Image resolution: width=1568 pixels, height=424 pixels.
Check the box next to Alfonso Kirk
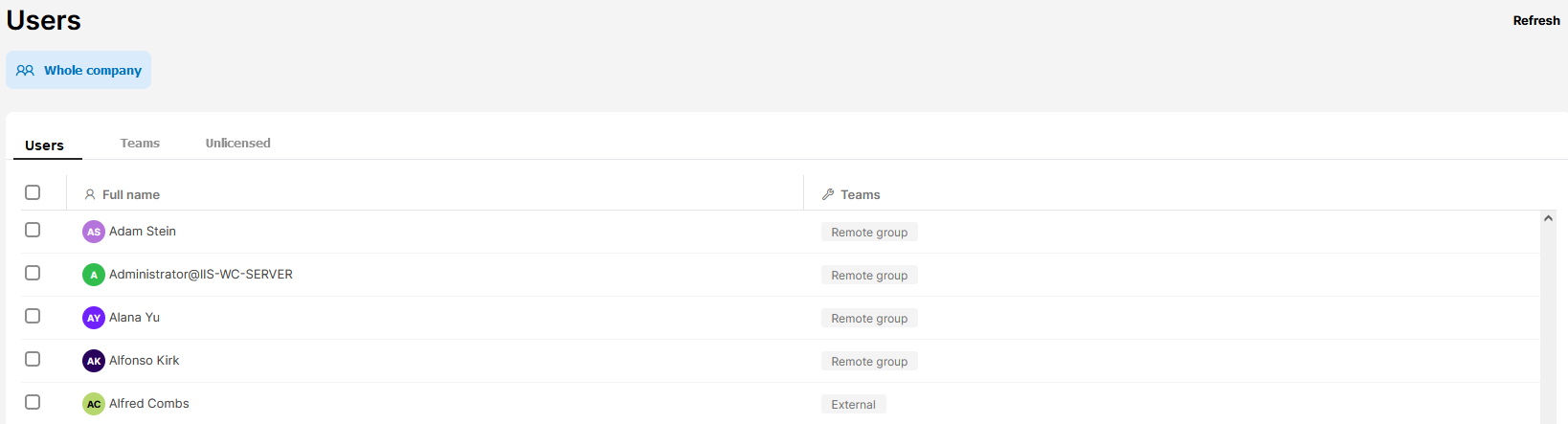pyautogui.click(x=33, y=359)
